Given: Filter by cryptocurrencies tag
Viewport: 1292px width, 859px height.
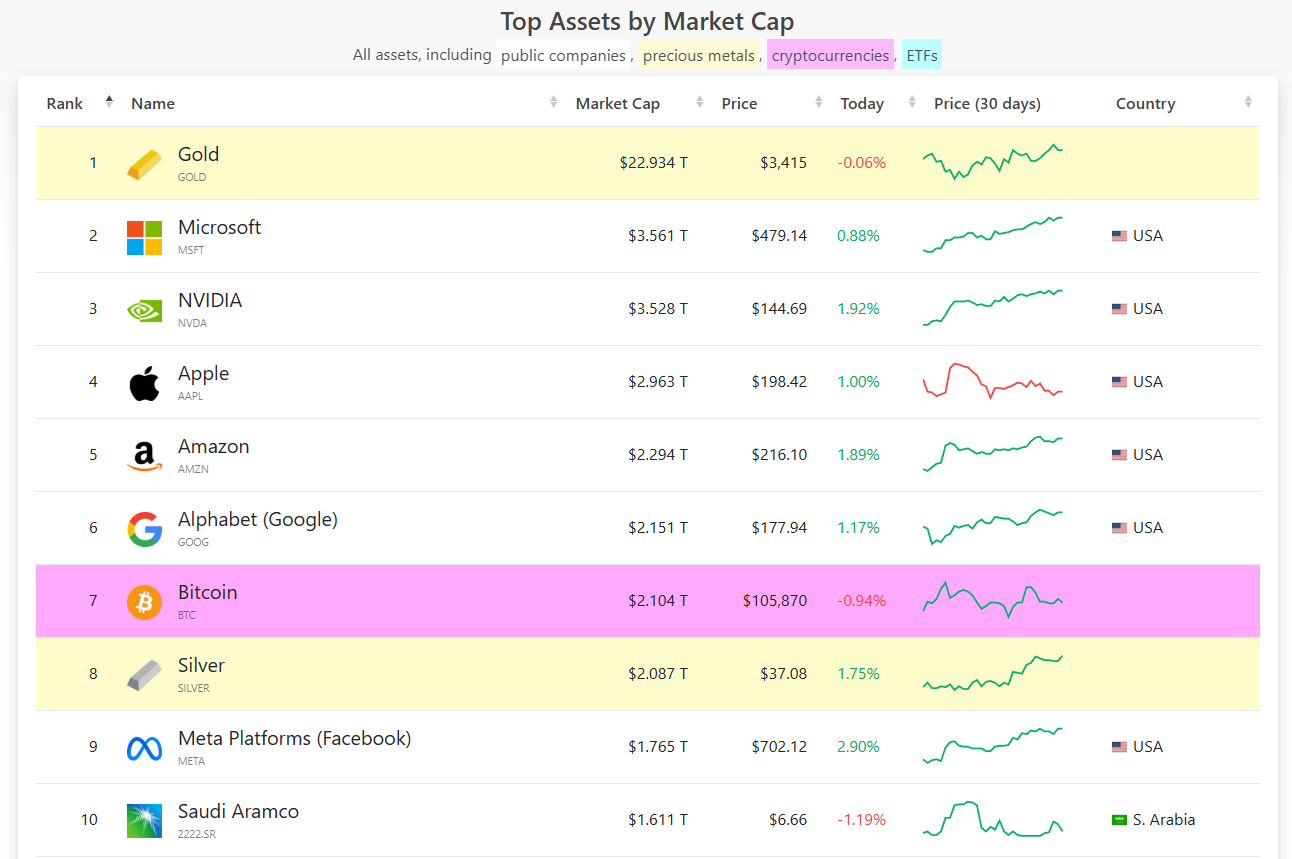Looking at the screenshot, I should point(830,55).
